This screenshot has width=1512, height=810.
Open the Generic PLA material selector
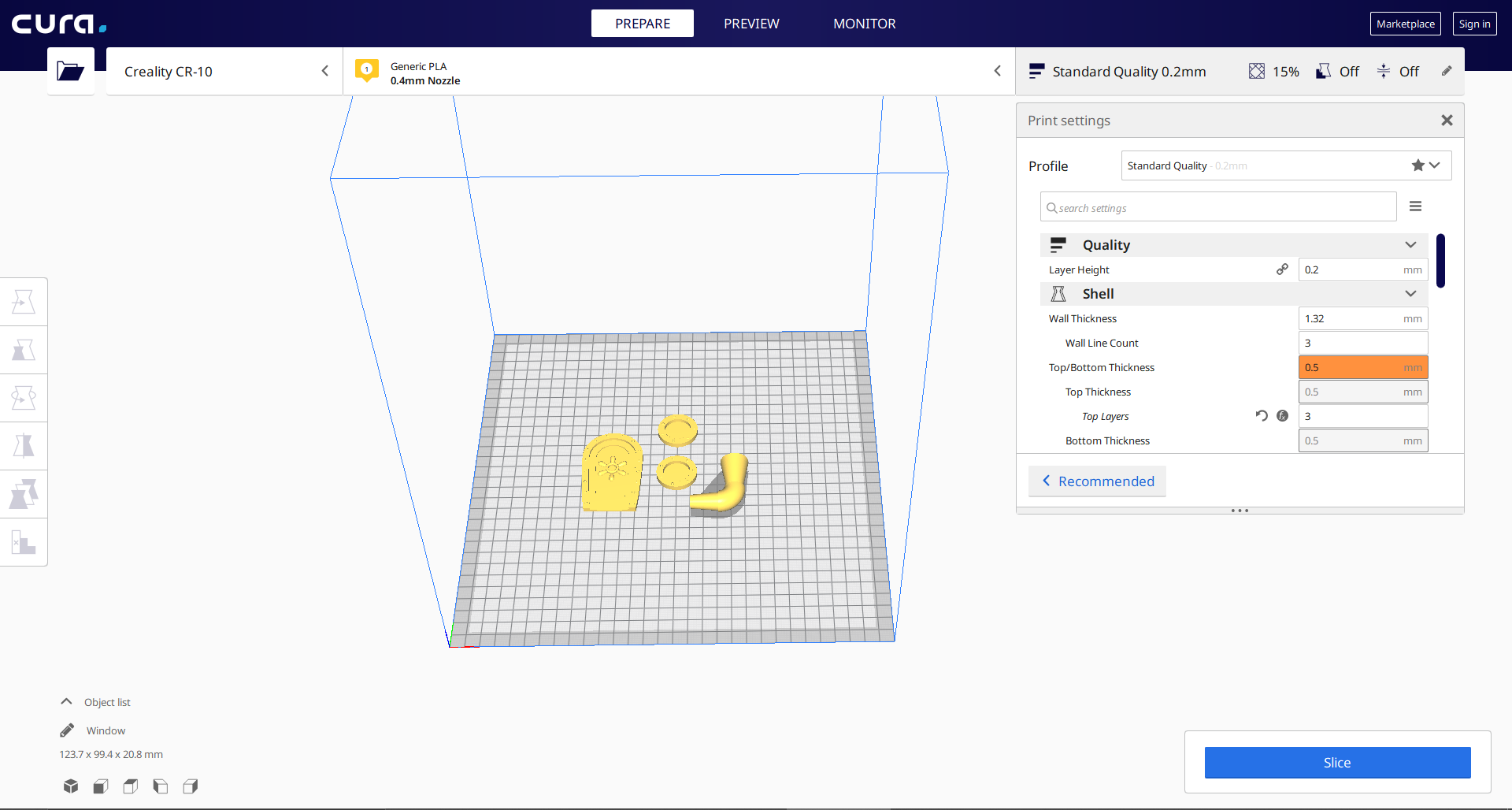(x=679, y=72)
